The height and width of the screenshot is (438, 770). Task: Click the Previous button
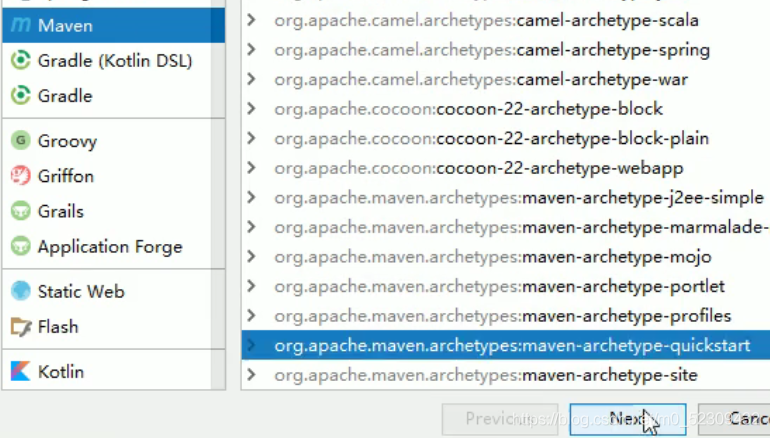[x=500, y=419]
